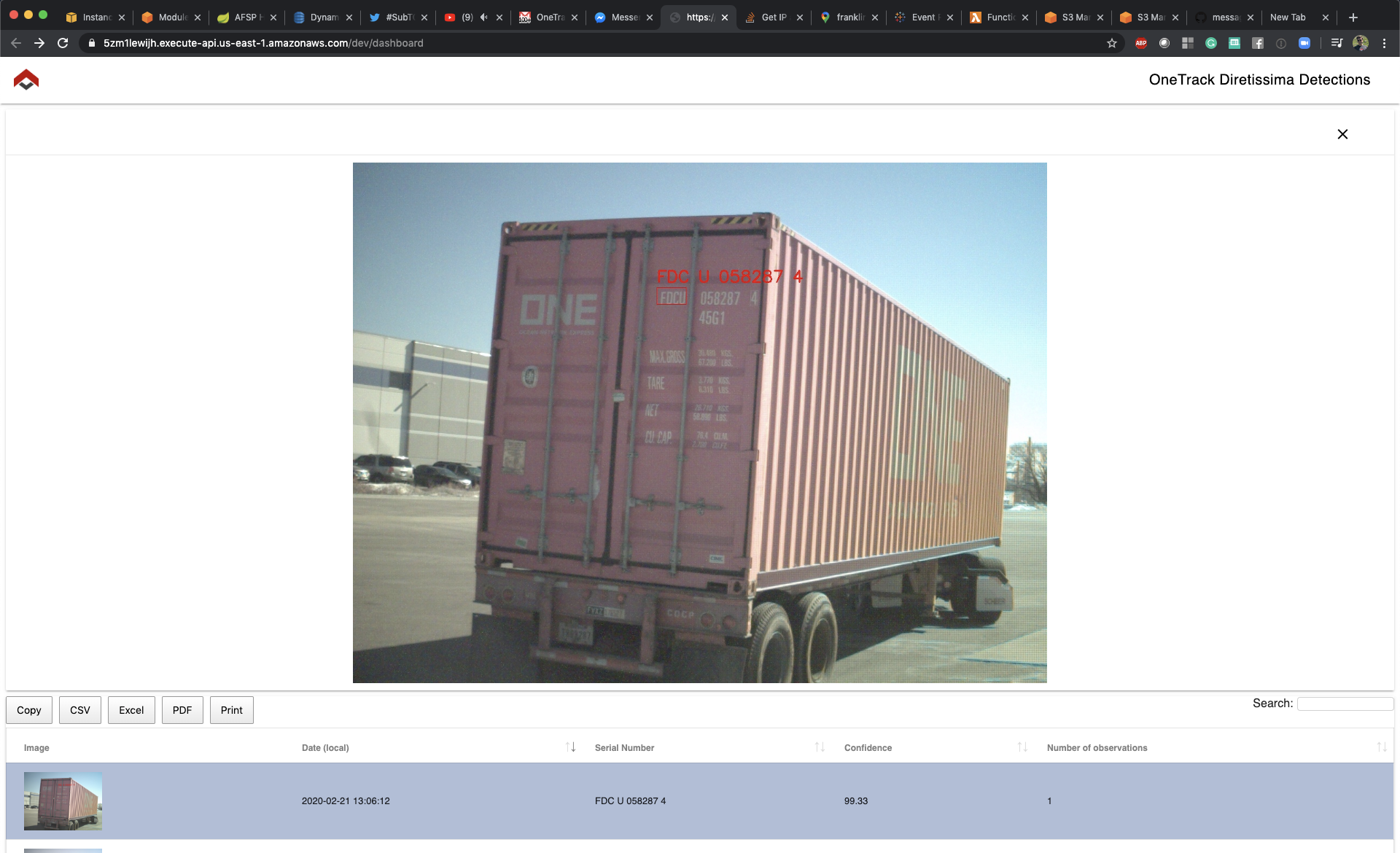
Task: Select date cell 2020-02-21 13:06:12
Action: [346, 801]
